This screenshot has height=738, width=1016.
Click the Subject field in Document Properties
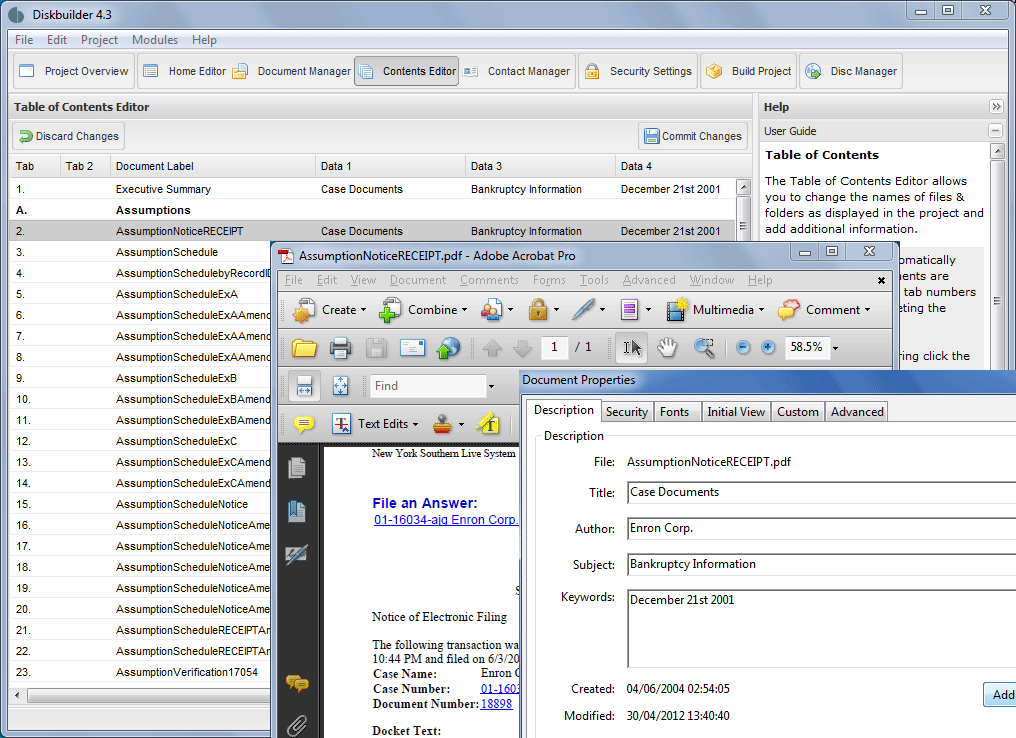point(822,564)
